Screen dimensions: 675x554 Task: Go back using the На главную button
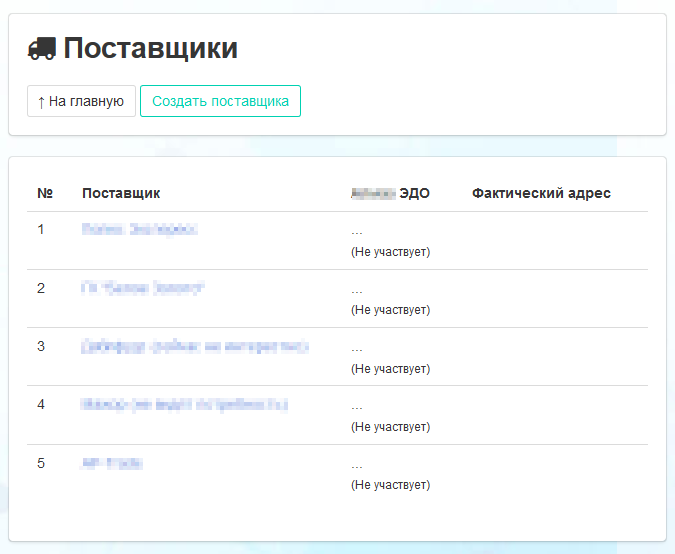tap(81, 101)
